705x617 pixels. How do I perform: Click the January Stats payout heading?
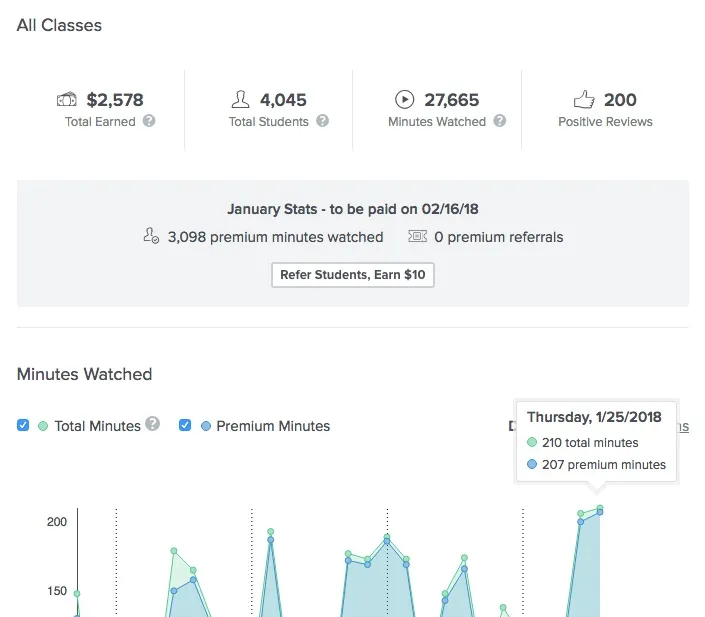352,209
